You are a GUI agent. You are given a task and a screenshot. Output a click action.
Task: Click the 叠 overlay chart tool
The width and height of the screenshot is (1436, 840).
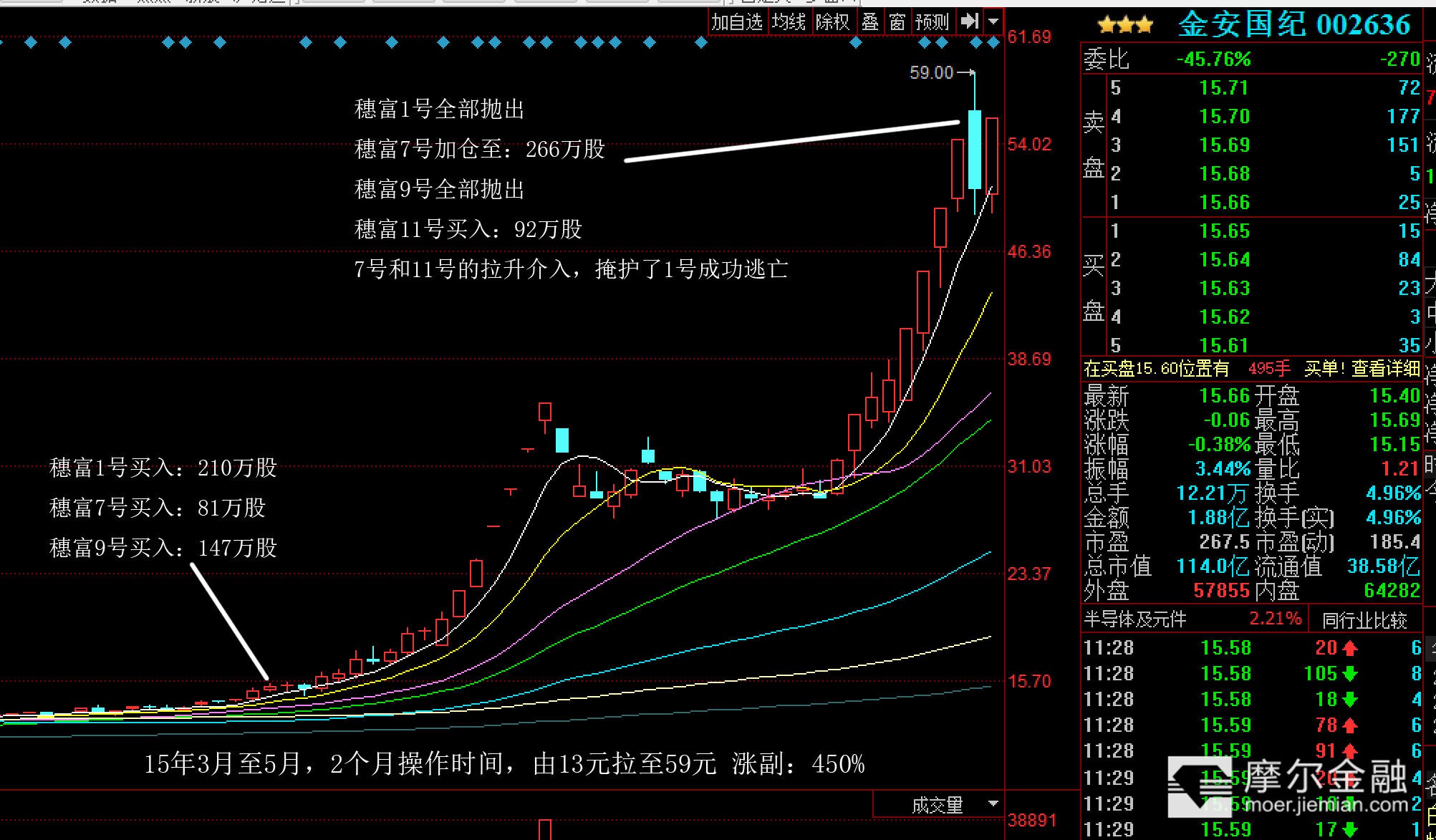coord(869,22)
